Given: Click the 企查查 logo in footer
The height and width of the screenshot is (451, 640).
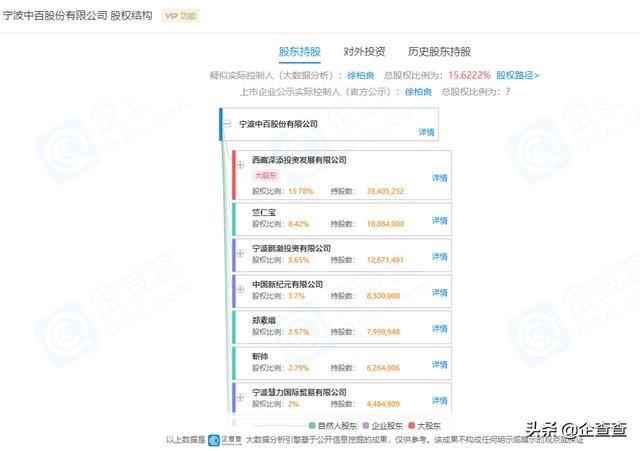Looking at the screenshot, I should pos(225,440).
